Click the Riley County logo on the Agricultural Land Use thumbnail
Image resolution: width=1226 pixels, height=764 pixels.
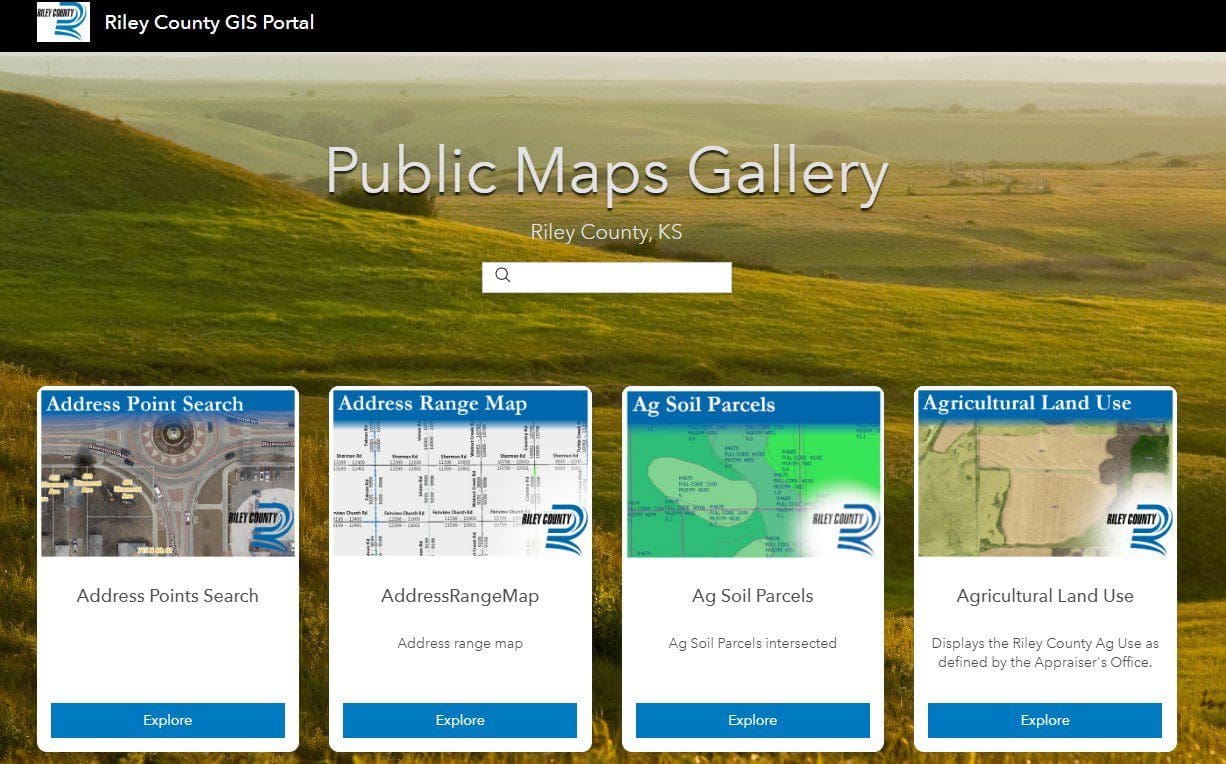1139,520
